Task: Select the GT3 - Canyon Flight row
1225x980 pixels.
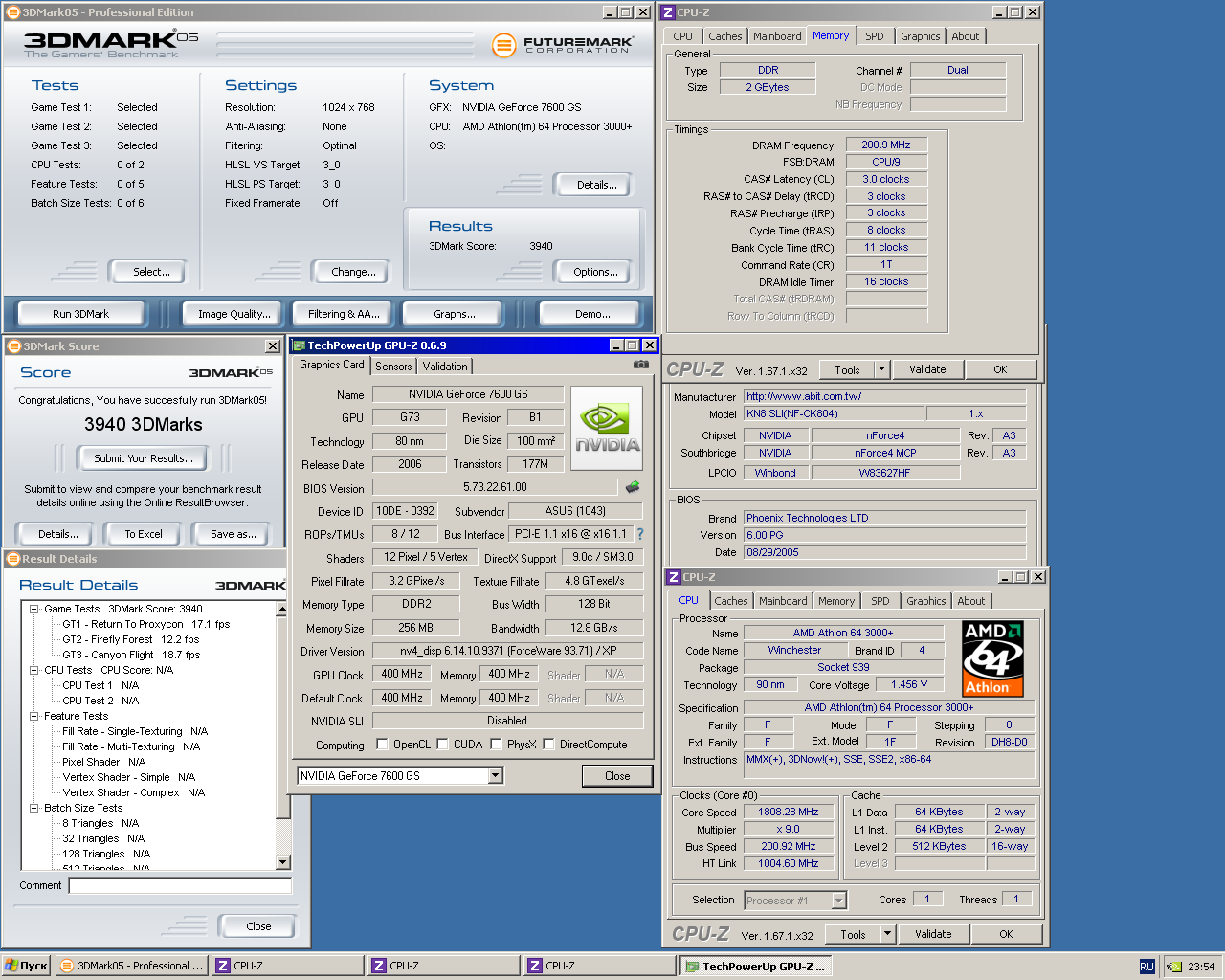Action: pyautogui.click(x=131, y=655)
